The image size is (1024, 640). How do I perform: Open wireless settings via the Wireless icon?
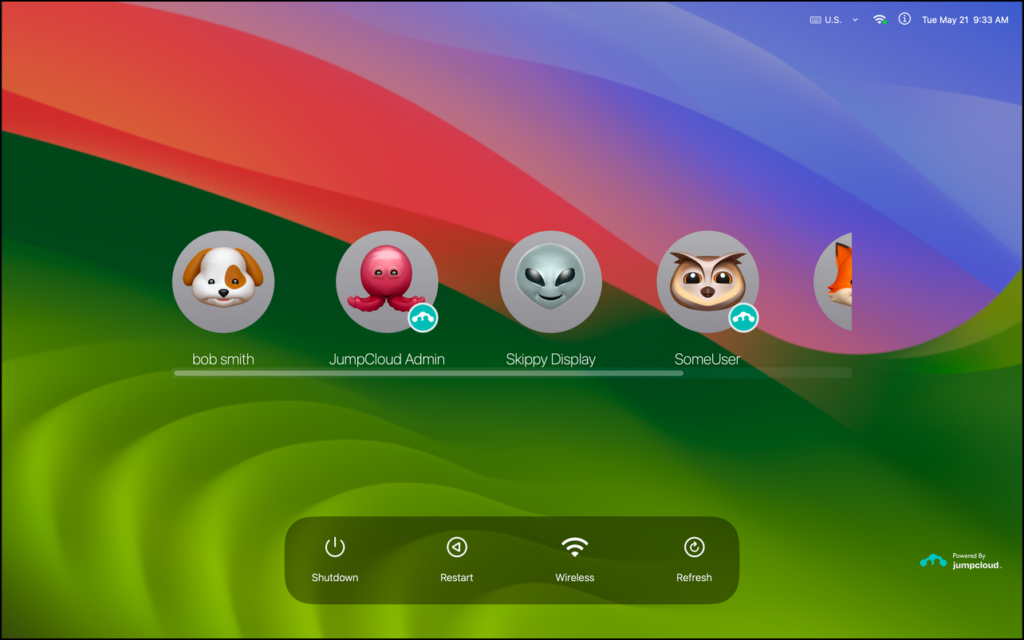(x=575, y=548)
